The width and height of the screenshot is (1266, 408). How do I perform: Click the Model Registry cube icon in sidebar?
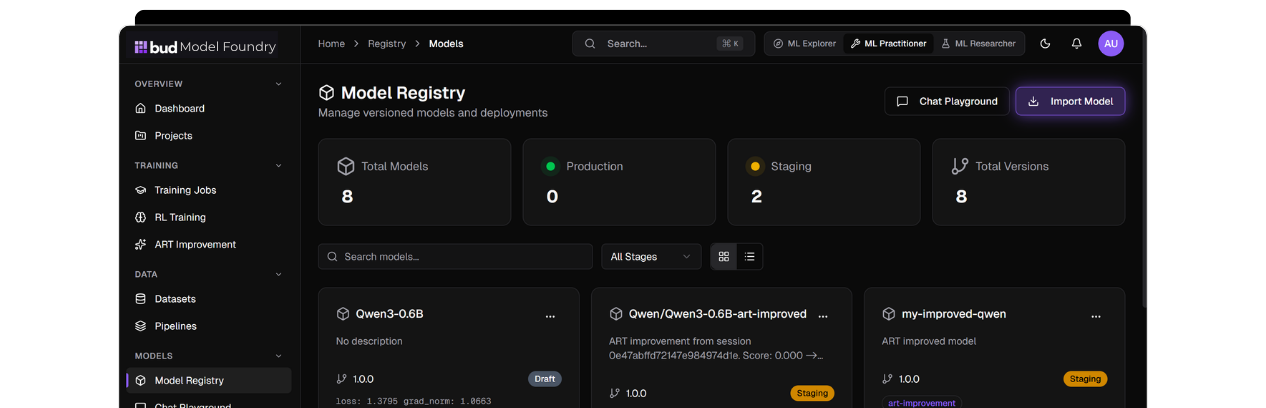point(141,380)
